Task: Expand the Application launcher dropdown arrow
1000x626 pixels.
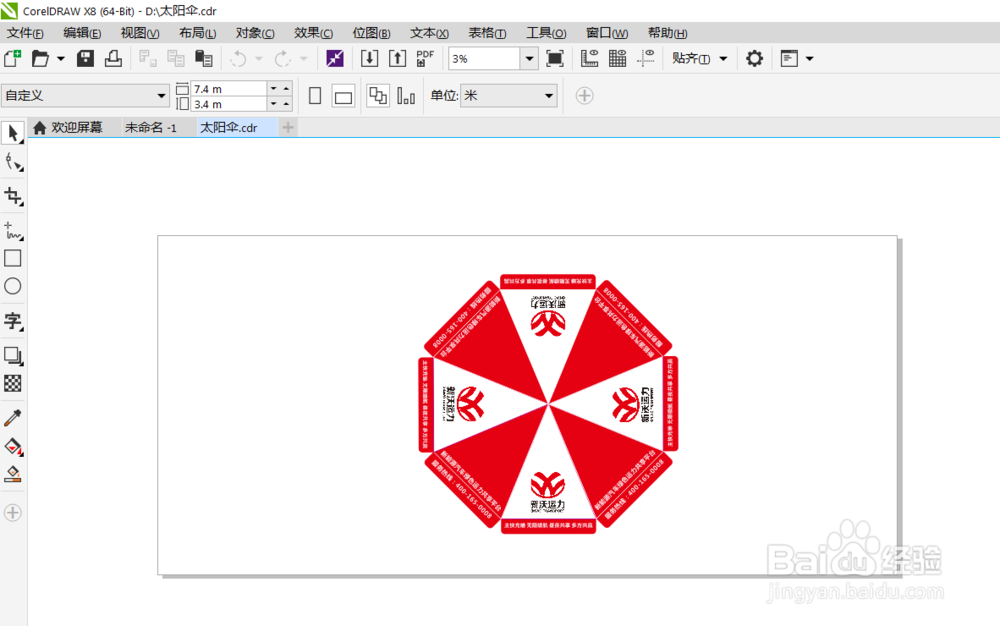Action: pos(809,59)
